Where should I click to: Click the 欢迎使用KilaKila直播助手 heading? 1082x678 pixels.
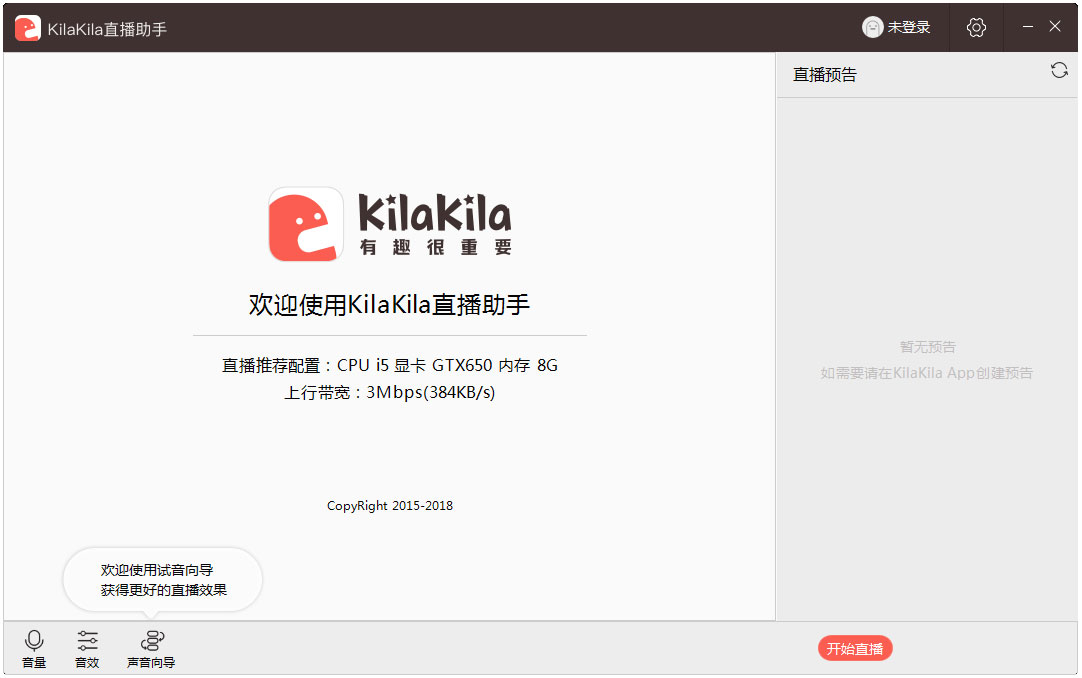tap(389, 304)
